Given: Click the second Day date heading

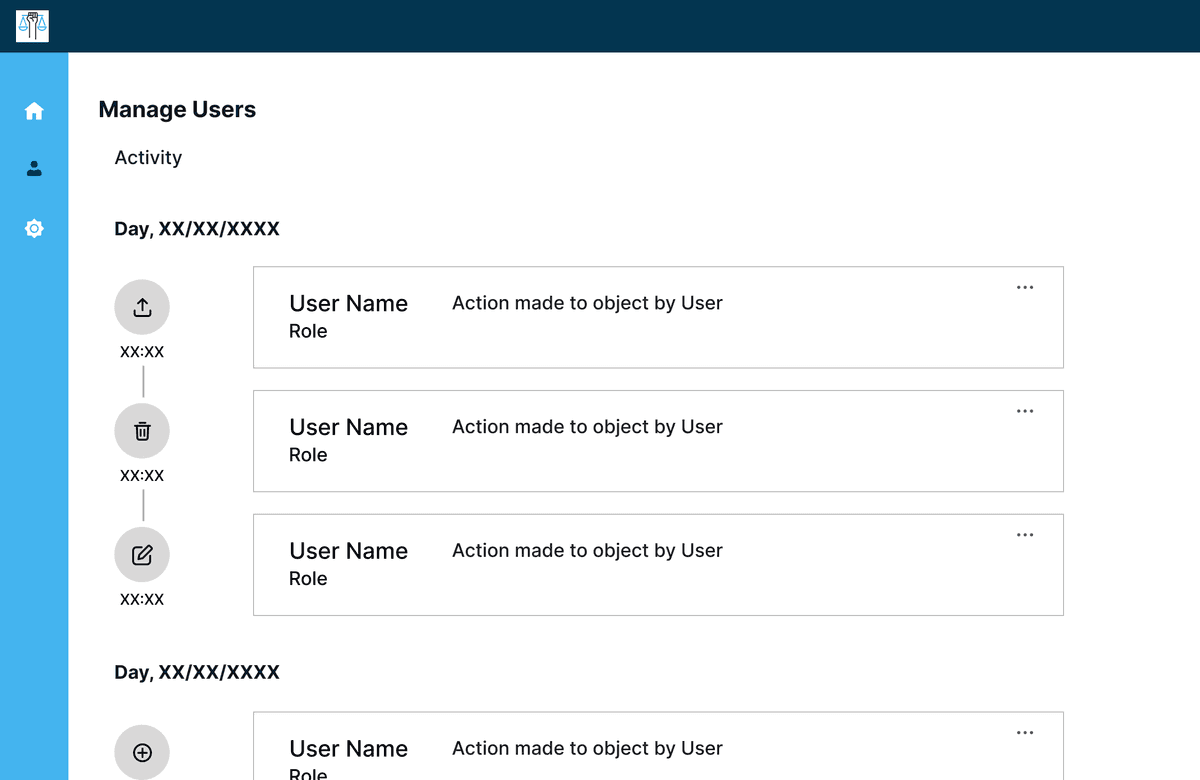Looking at the screenshot, I should click(x=197, y=673).
